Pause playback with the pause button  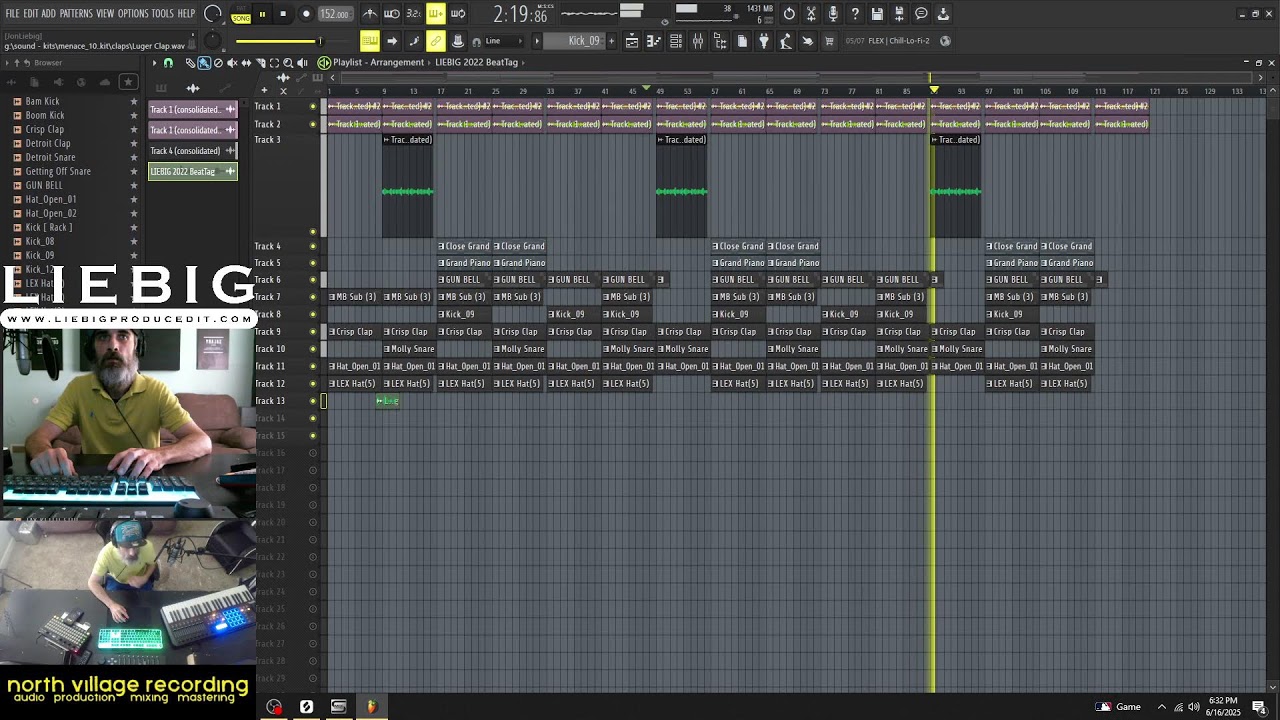click(262, 14)
